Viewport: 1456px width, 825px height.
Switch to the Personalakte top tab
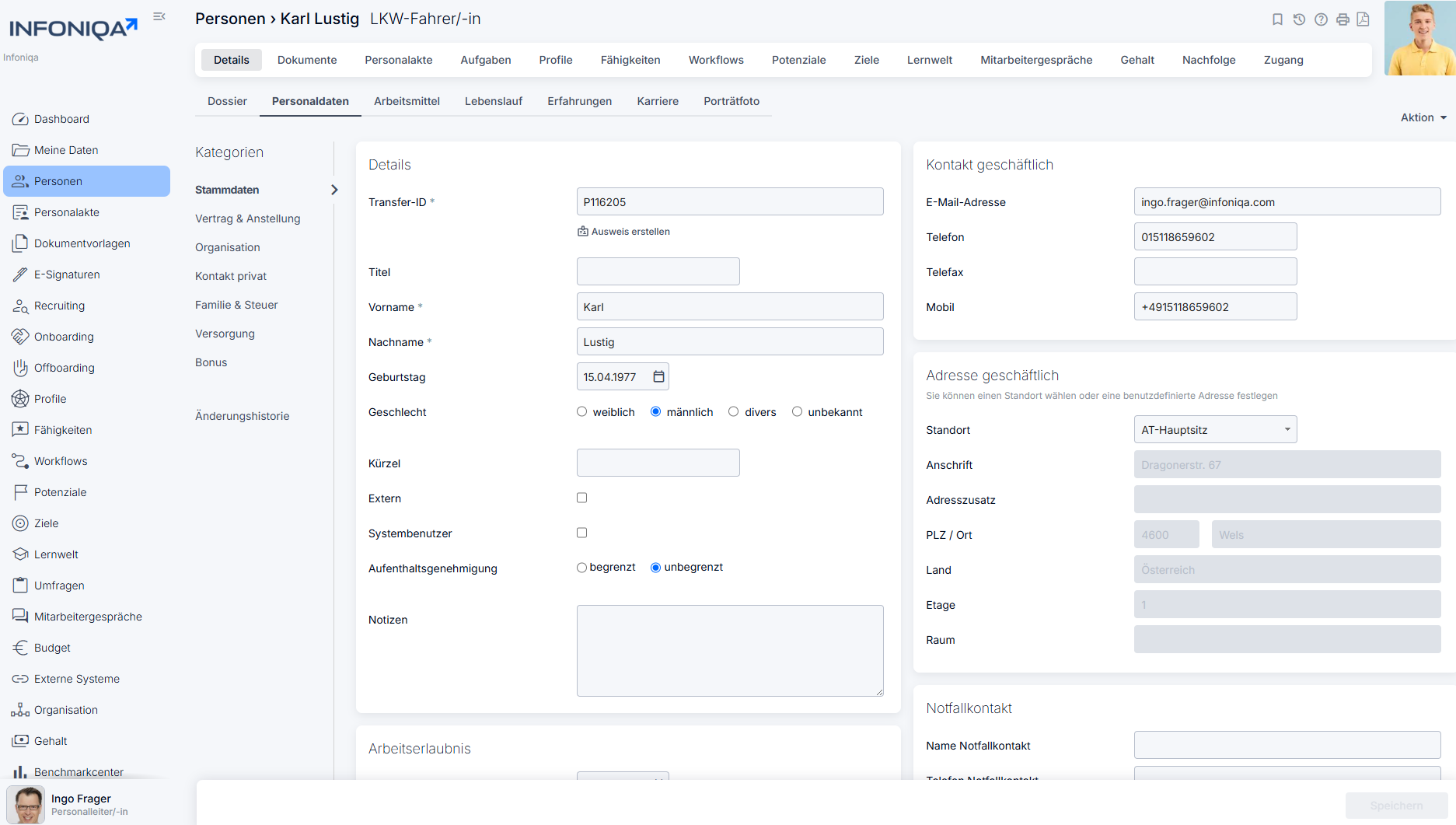tap(399, 60)
